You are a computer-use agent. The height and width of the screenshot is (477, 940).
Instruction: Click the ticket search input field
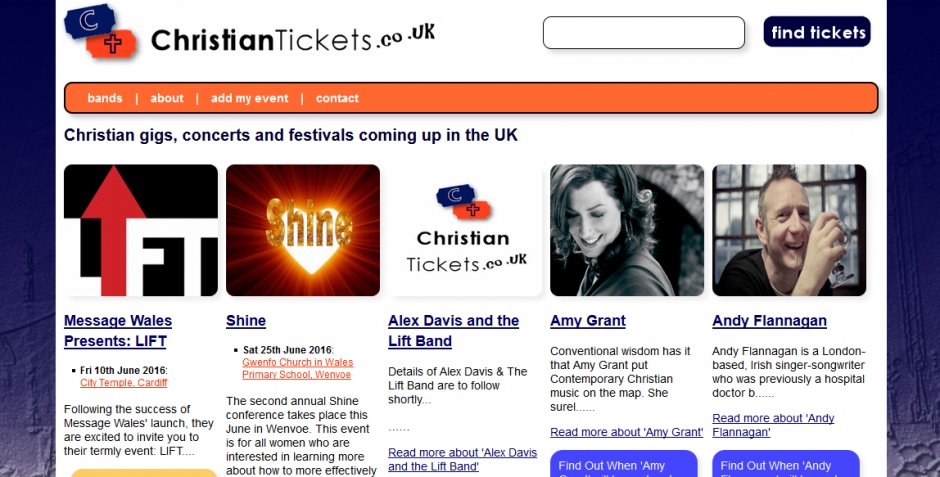[x=644, y=32]
